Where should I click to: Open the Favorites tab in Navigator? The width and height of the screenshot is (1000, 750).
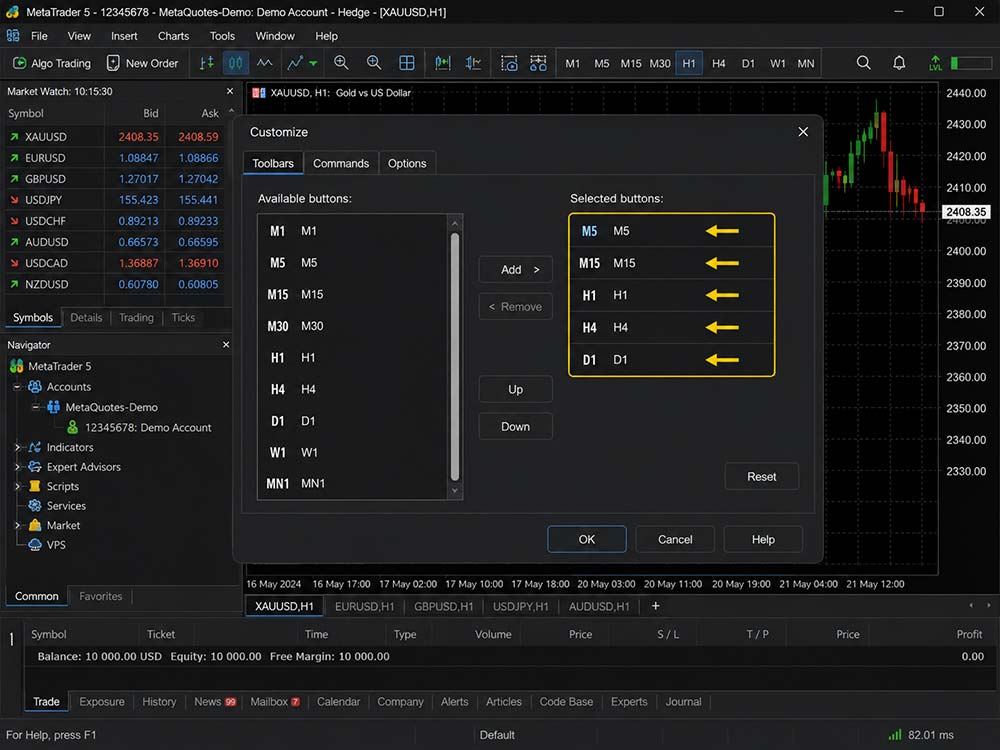[100, 596]
